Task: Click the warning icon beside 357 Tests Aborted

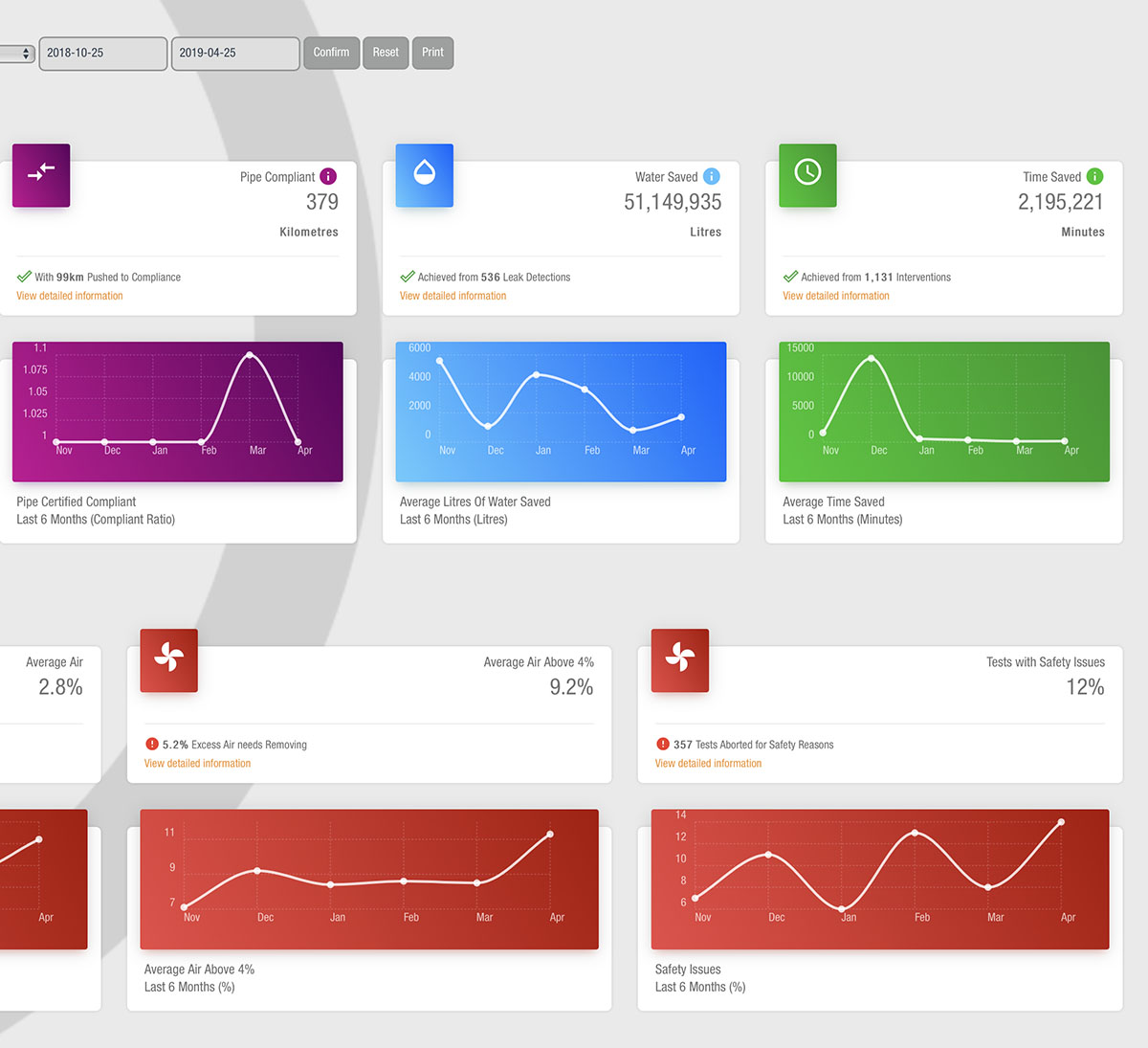Action: click(x=663, y=744)
